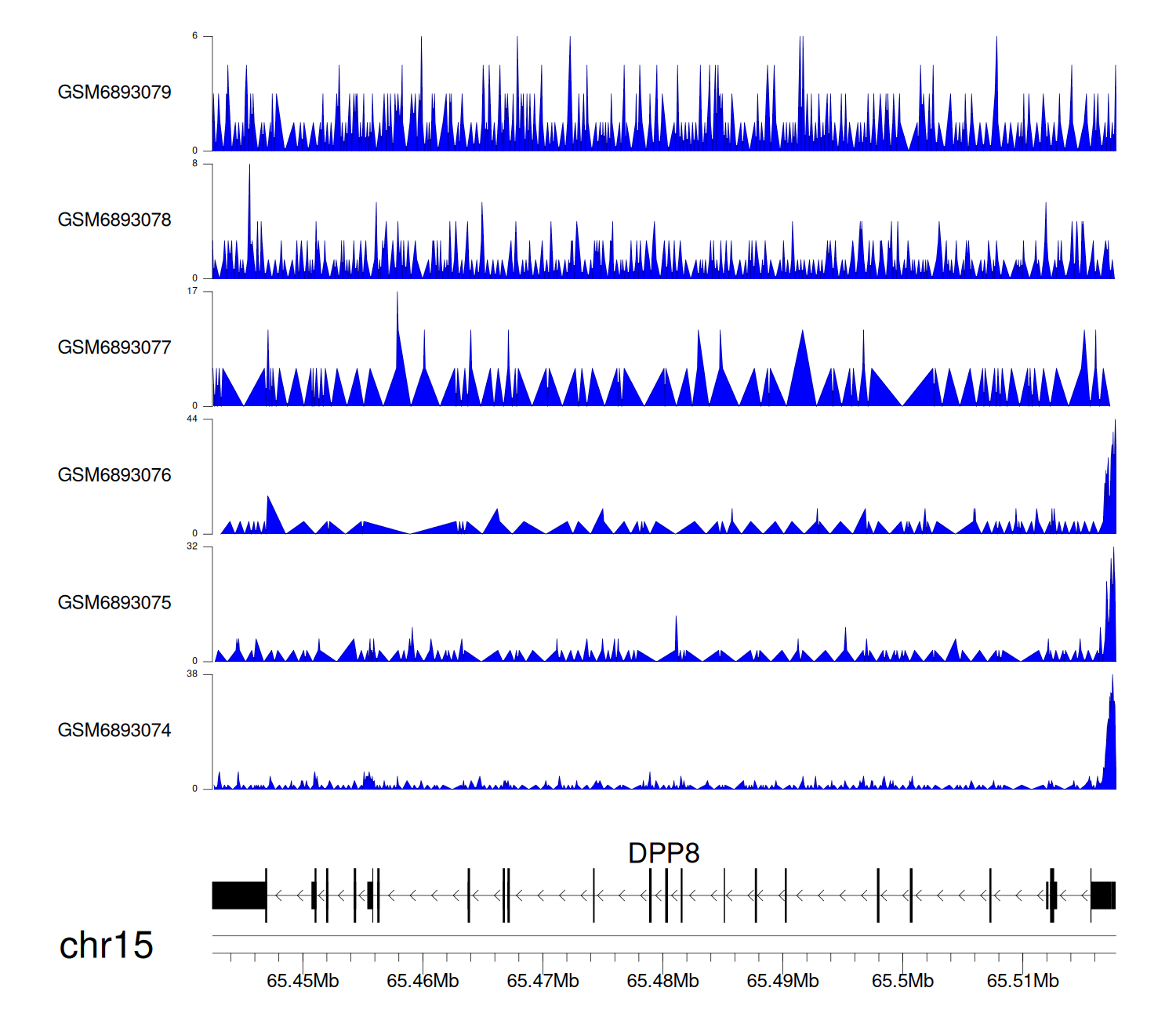Click the GSM6893077 track label

[x=114, y=347]
